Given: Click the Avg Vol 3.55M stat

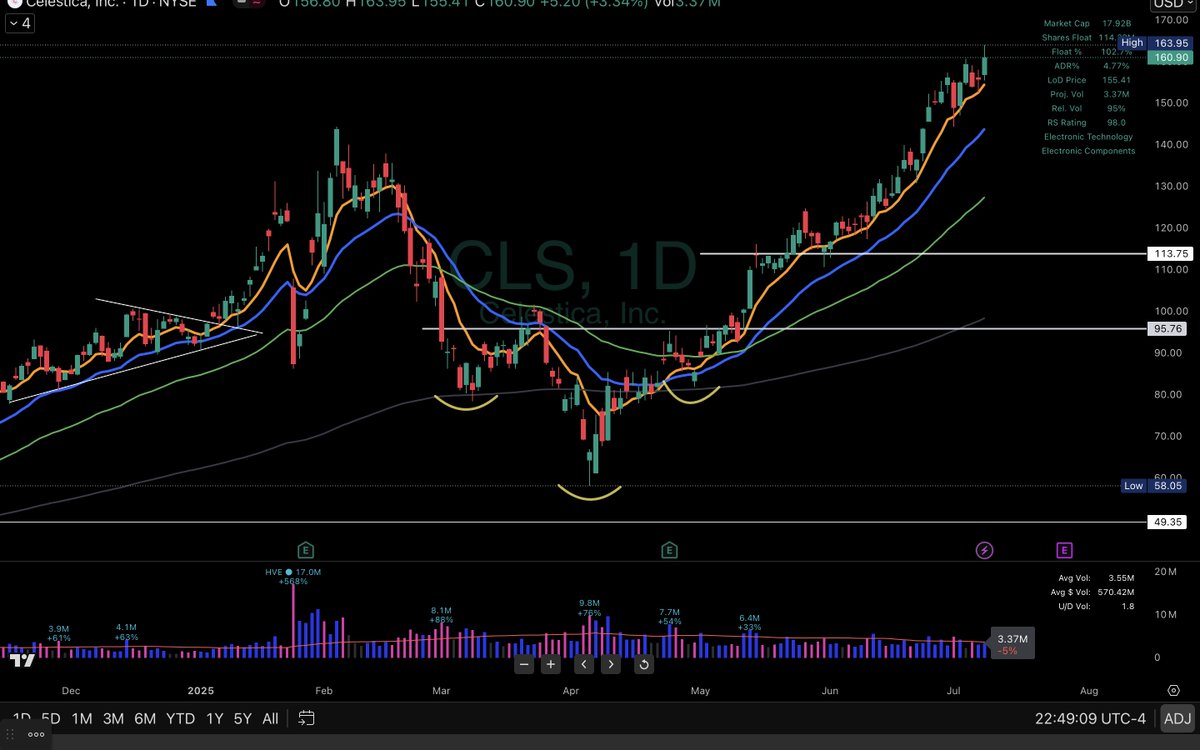Looking at the screenshot, I should coord(1096,578).
